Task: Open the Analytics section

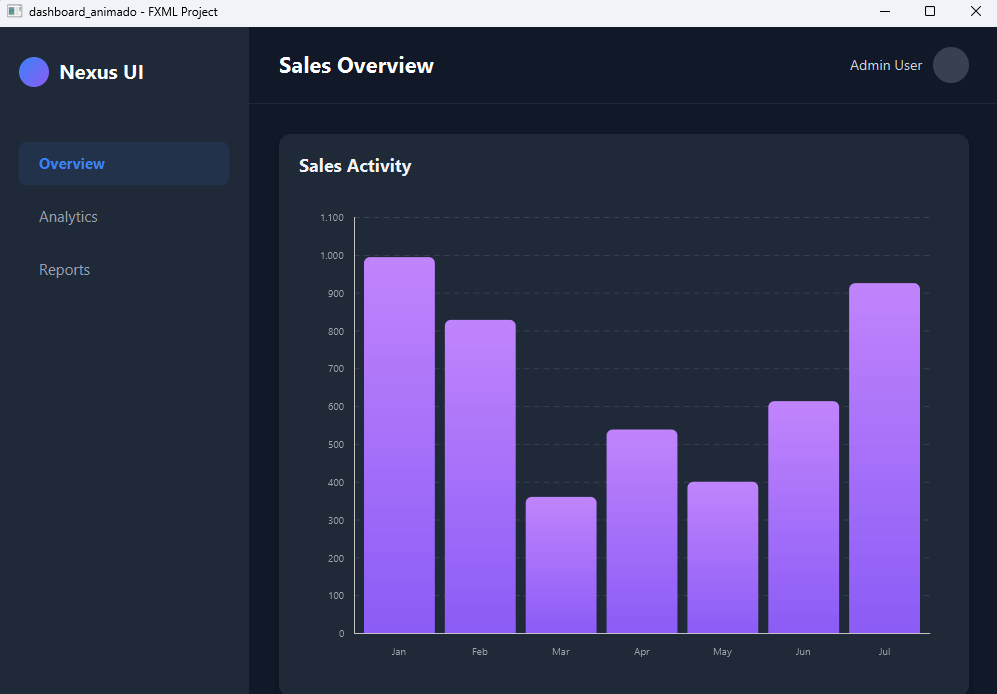Action: coord(68,216)
